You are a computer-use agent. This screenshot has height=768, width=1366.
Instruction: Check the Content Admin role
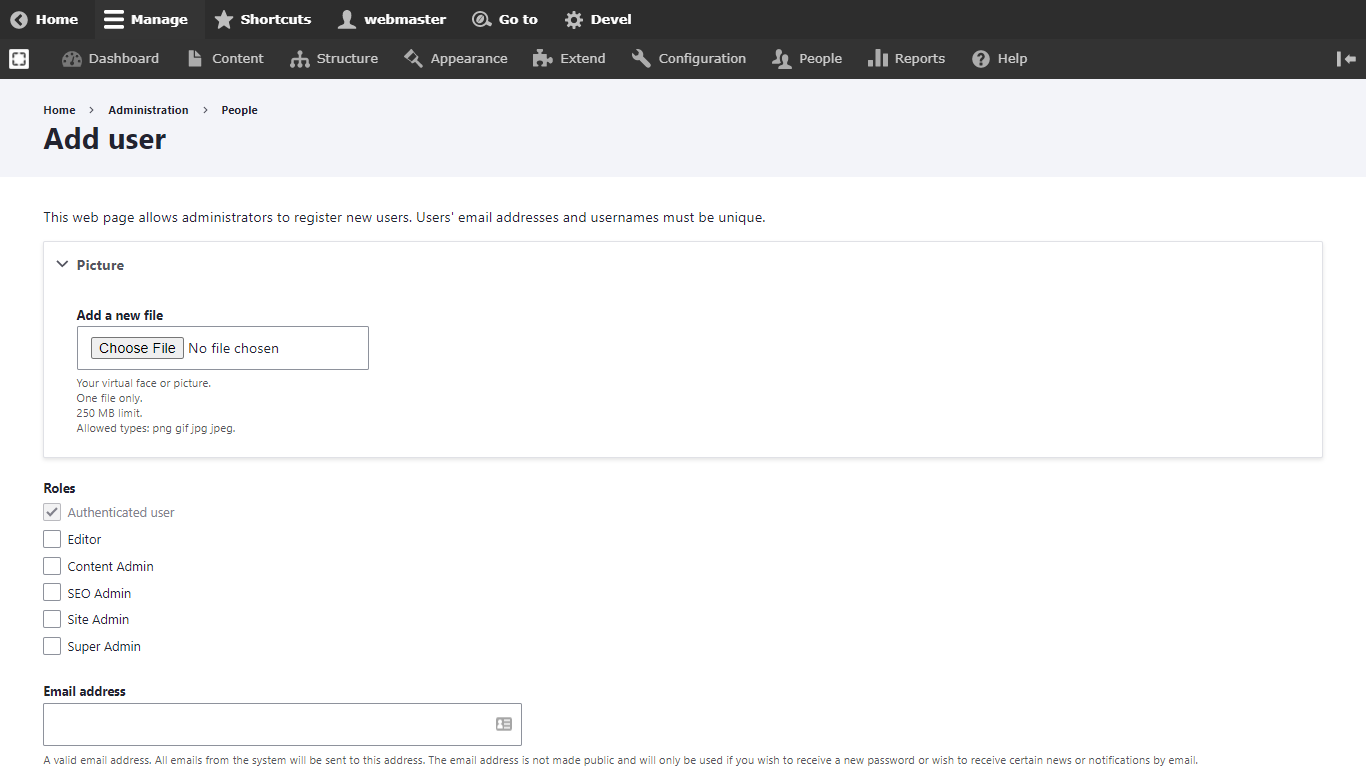pyautogui.click(x=52, y=566)
